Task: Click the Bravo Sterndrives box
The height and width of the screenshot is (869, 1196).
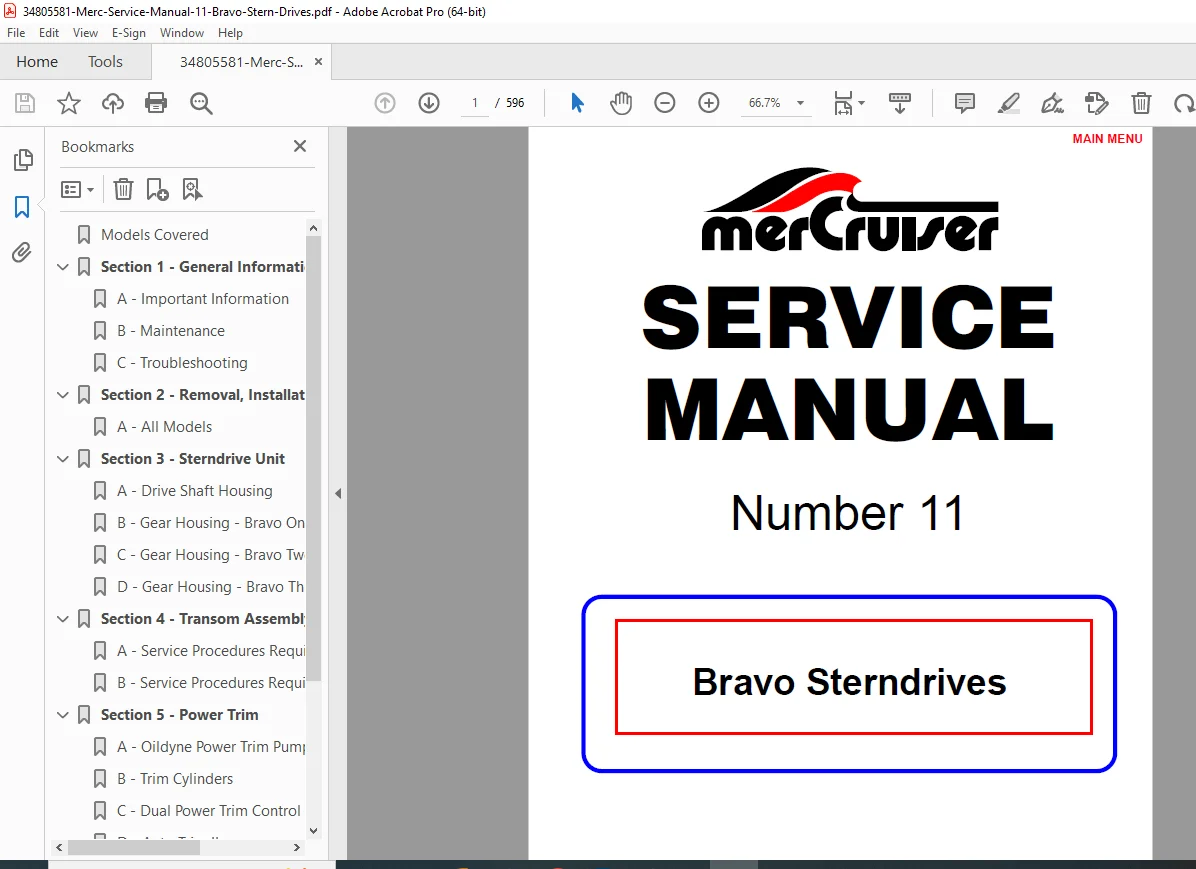Action: pyautogui.click(x=854, y=677)
